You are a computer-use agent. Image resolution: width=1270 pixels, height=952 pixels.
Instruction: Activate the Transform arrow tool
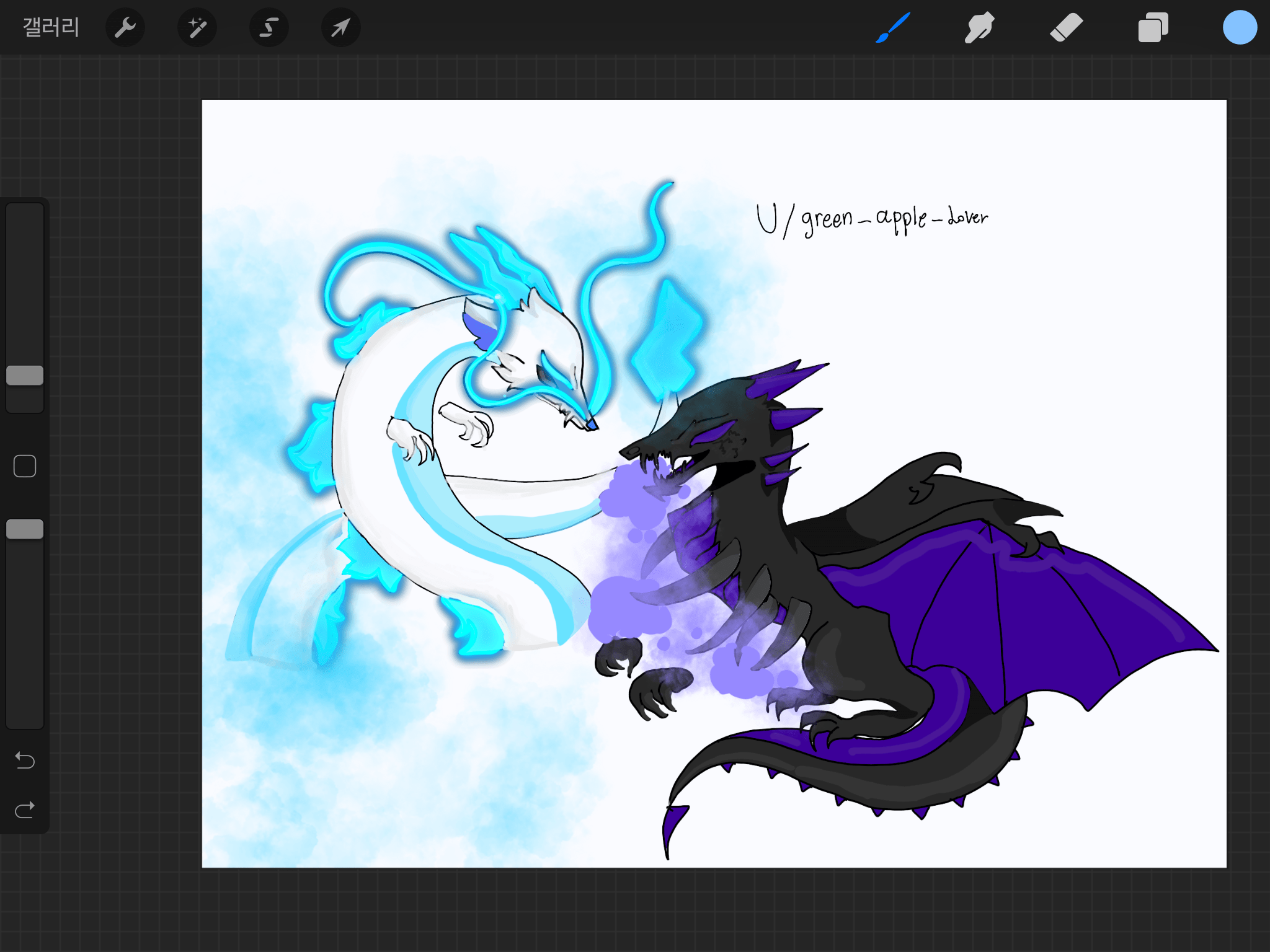pyautogui.click(x=340, y=27)
